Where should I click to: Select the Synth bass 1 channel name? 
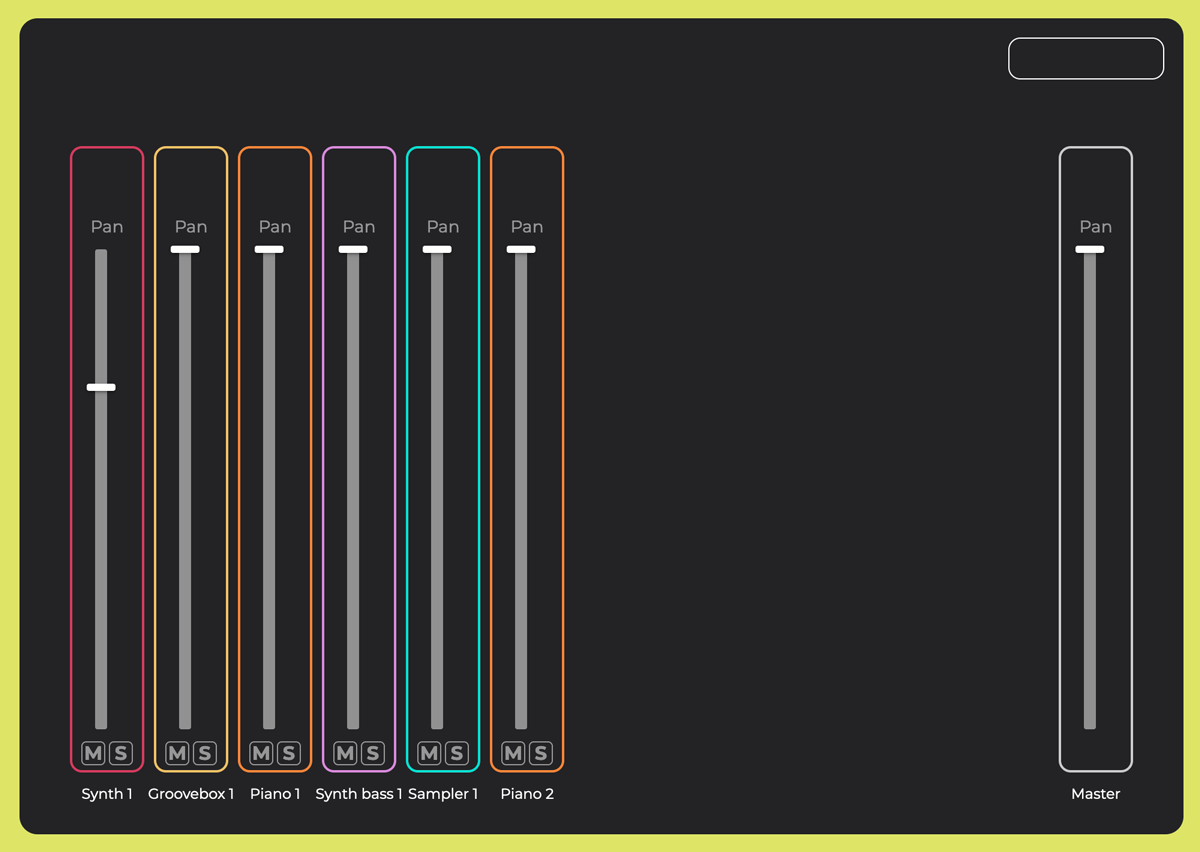(359, 794)
